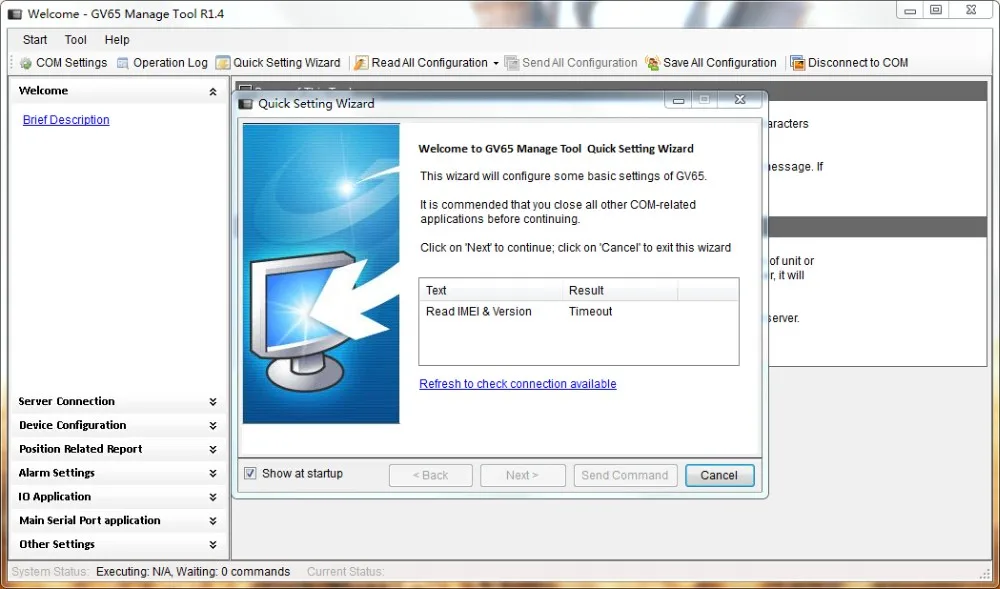Close the Quick Setting Wizard dialog
Screen dimensions: 1000x589
coord(740,100)
